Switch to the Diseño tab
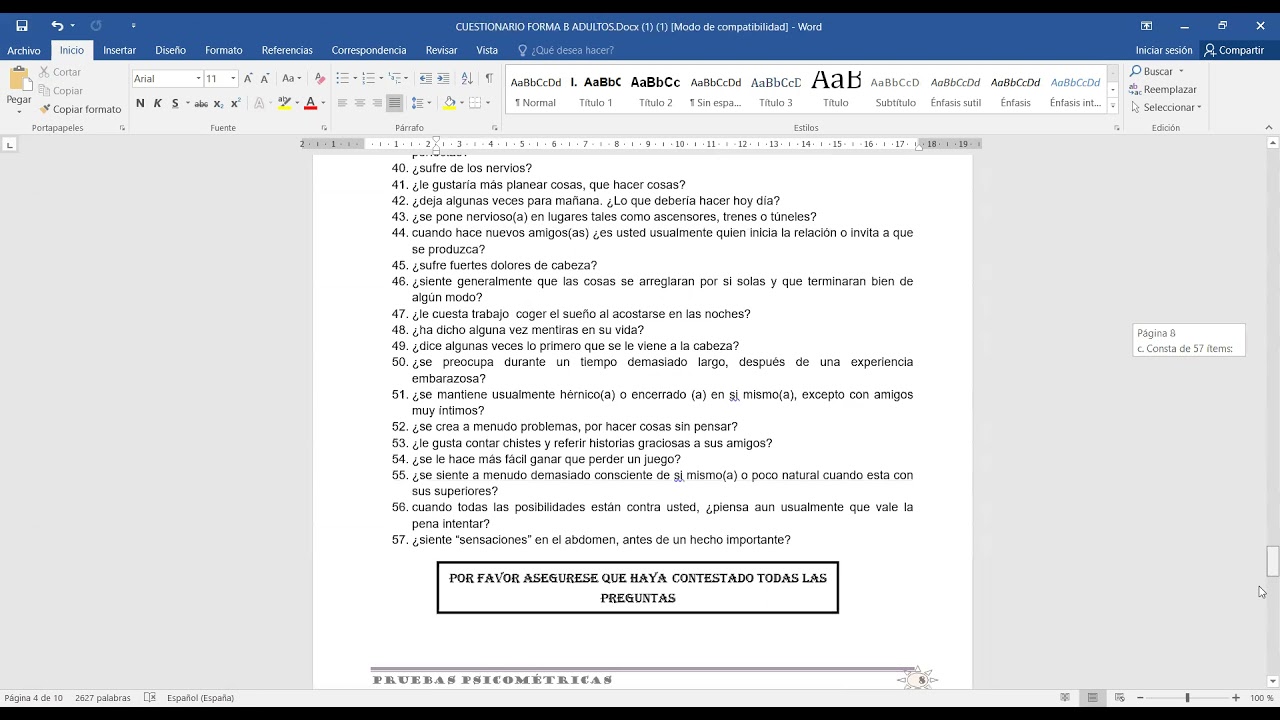Image resolution: width=1280 pixels, height=720 pixels. [170, 50]
